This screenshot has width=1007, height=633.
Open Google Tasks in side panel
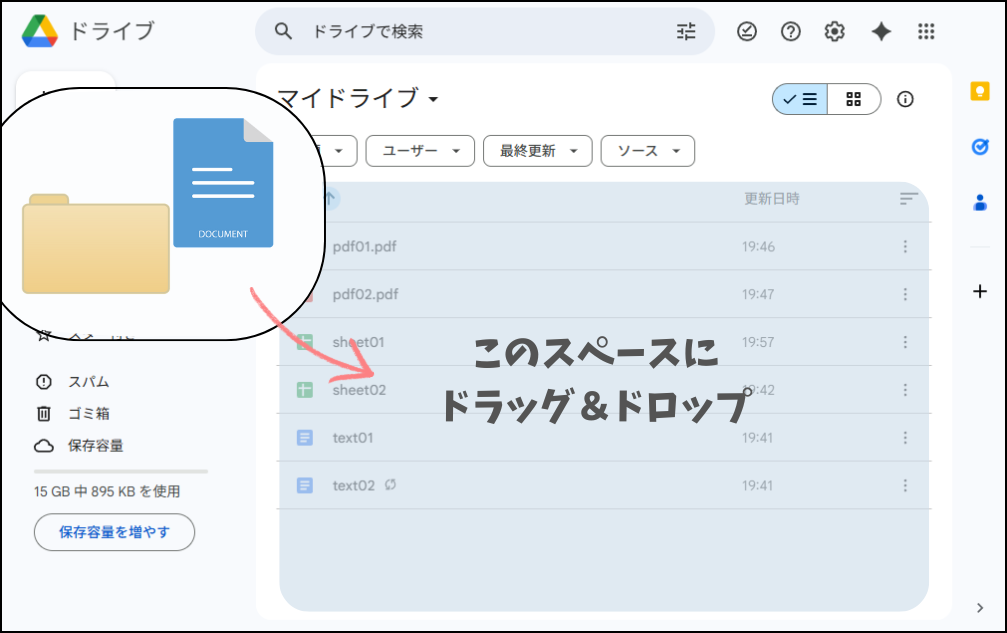pos(979,147)
